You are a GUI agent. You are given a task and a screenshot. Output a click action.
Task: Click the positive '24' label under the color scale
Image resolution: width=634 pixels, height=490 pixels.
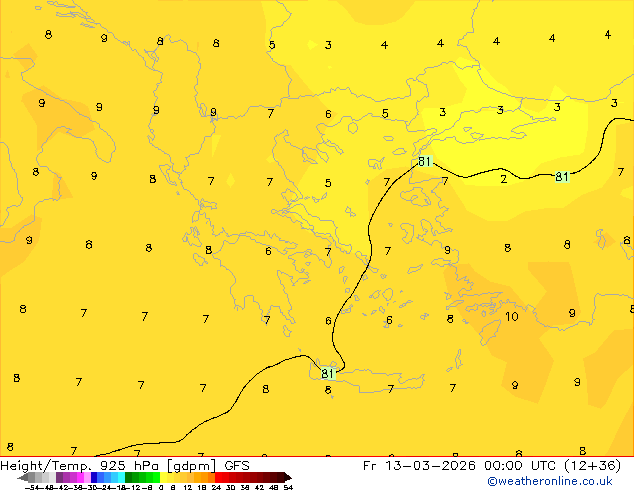coord(216,488)
